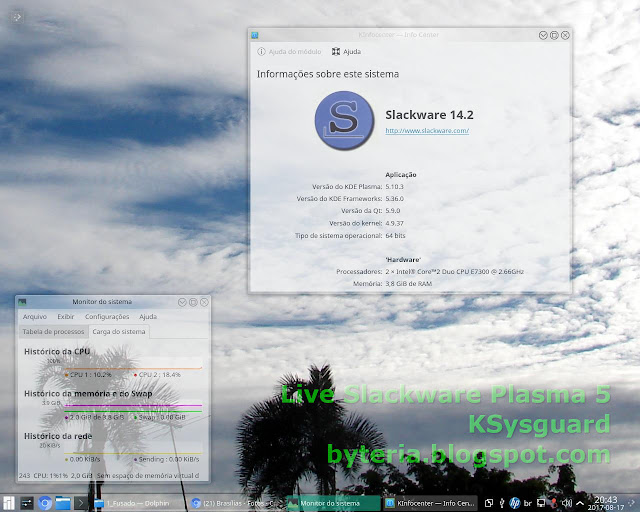The width and height of the screenshot is (640, 512).
Task: Open Arquivo menu in Monitor do sistema
Action: pos(35,316)
